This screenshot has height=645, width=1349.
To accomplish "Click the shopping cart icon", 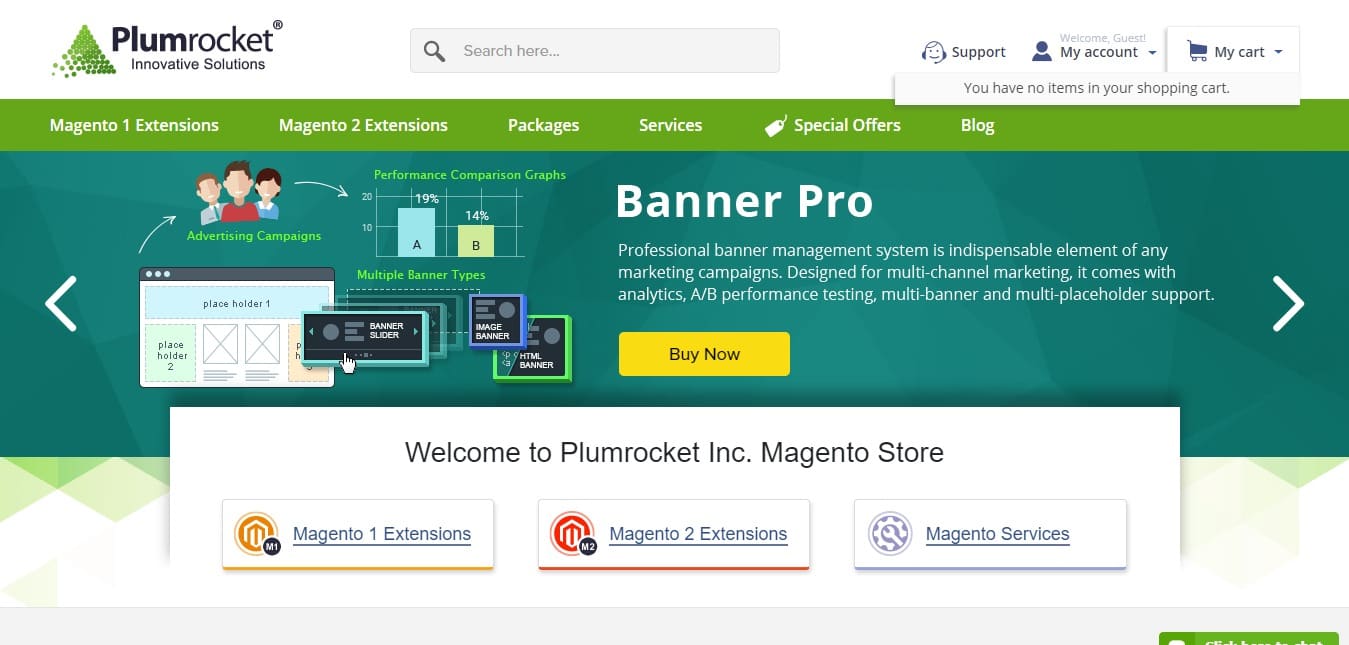I will click(1196, 51).
